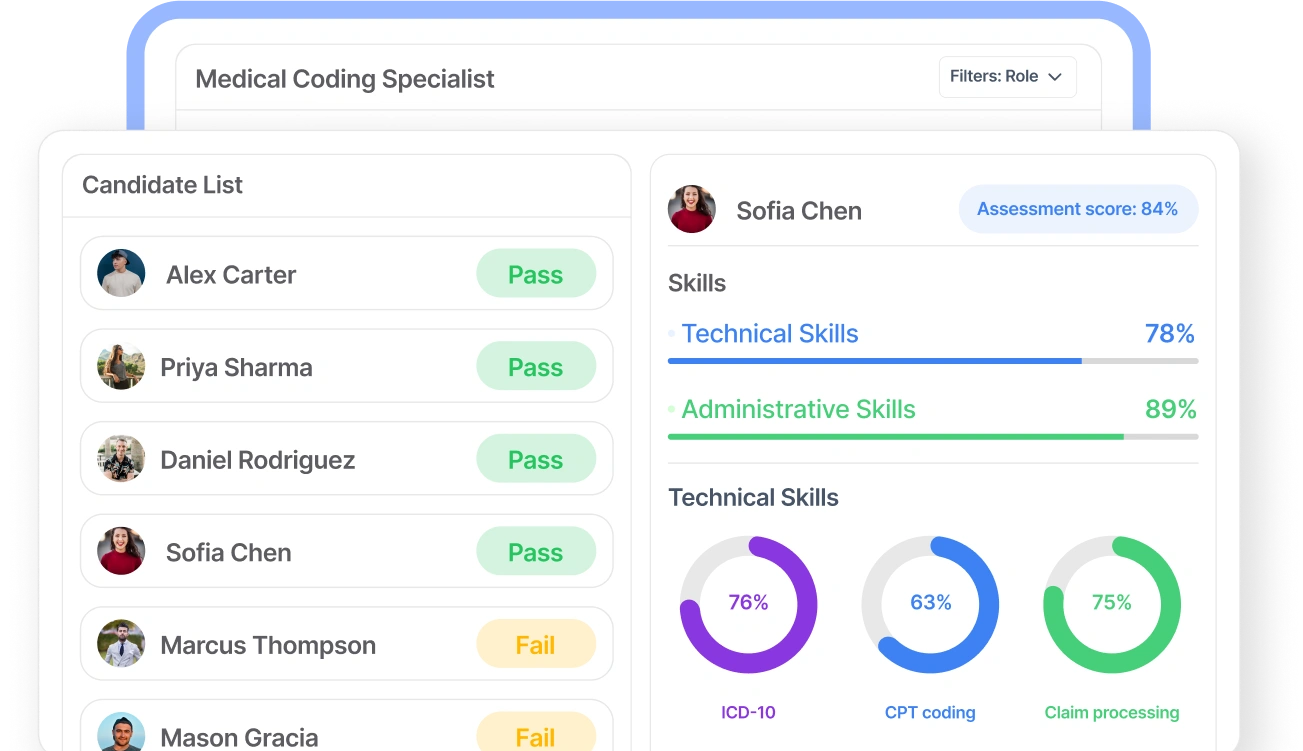
Task: Click the blue Technical Skills label
Action: click(770, 333)
